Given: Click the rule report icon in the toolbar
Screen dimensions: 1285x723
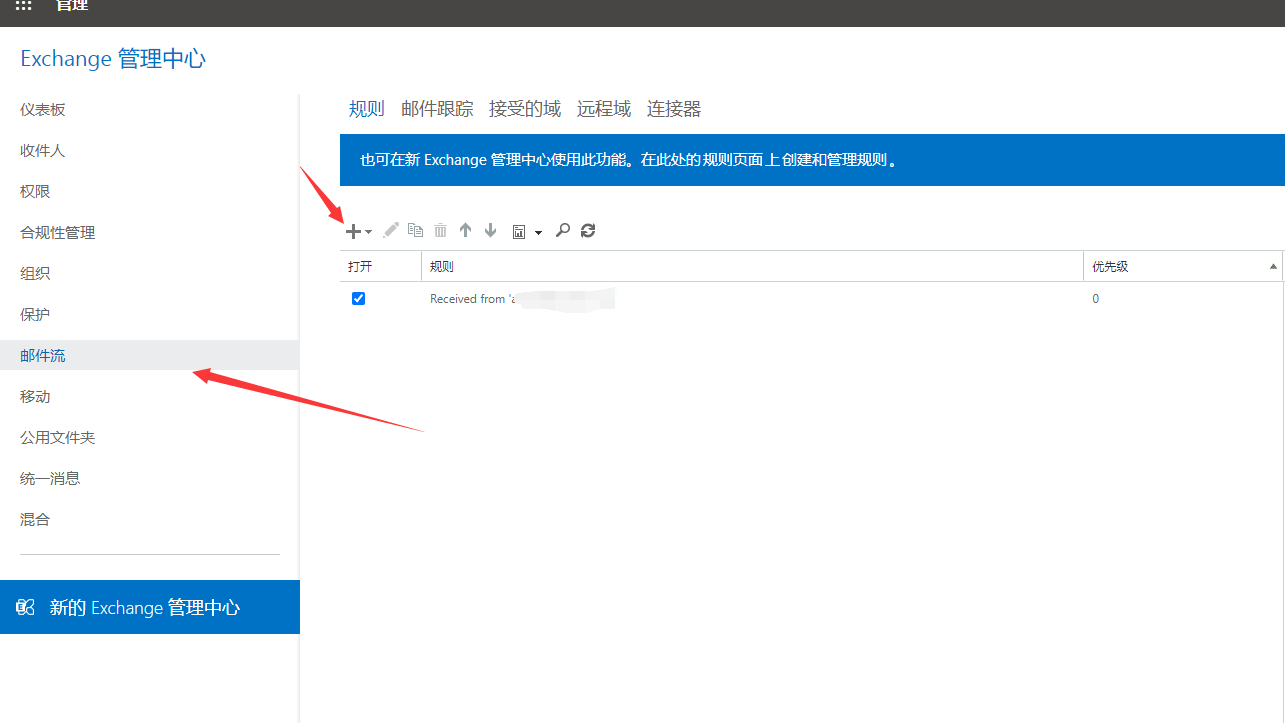Looking at the screenshot, I should pyautogui.click(x=519, y=231).
